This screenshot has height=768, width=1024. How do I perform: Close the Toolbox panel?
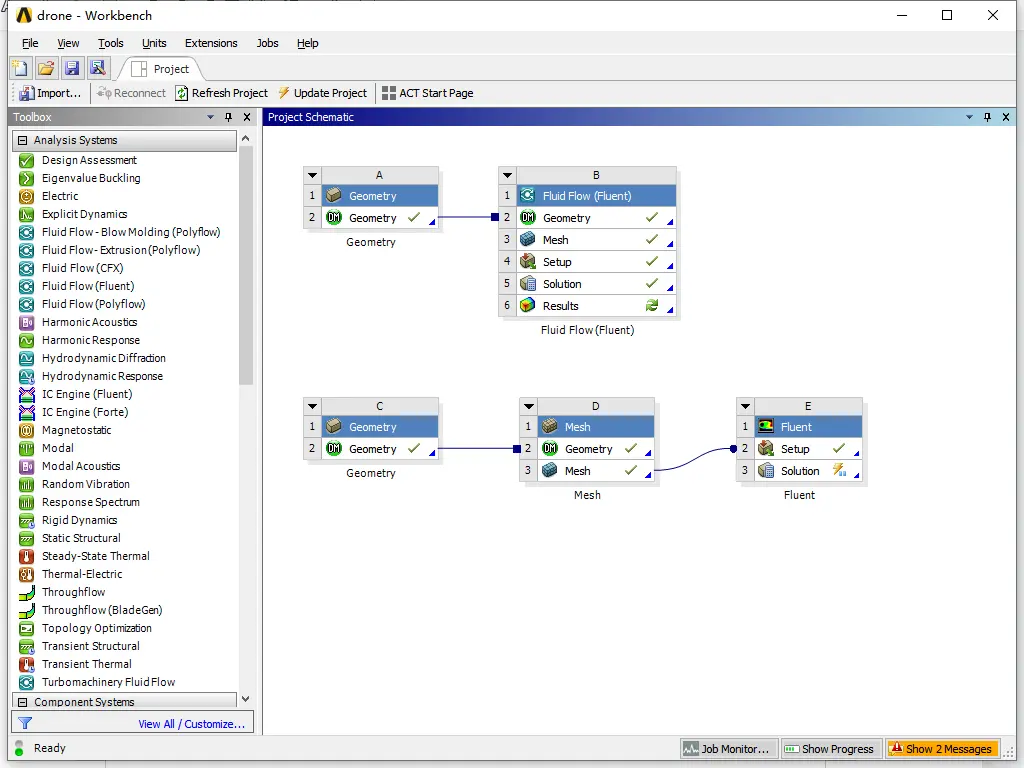click(247, 118)
